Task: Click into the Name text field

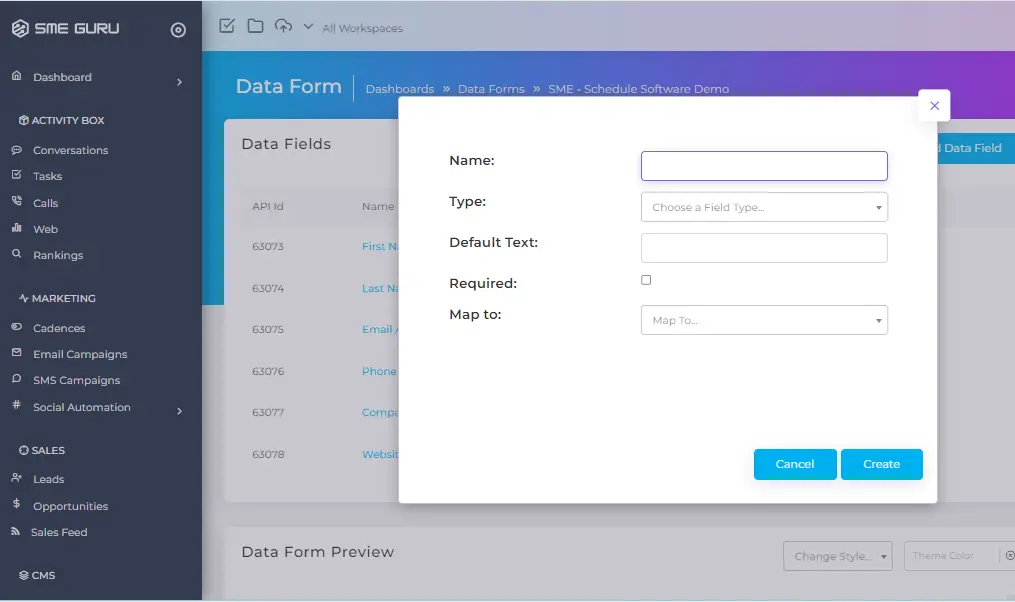Action: pos(764,166)
